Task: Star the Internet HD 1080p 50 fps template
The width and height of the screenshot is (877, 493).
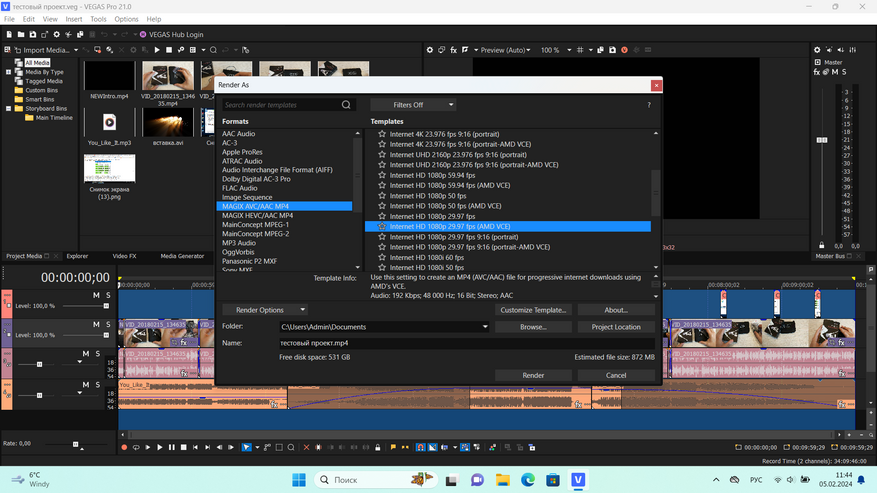Action: click(x=382, y=196)
